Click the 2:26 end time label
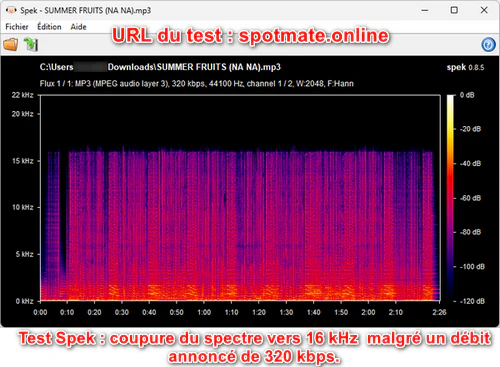The height and width of the screenshot is (367, 500). pyautogui.click(x=439, y=312)
